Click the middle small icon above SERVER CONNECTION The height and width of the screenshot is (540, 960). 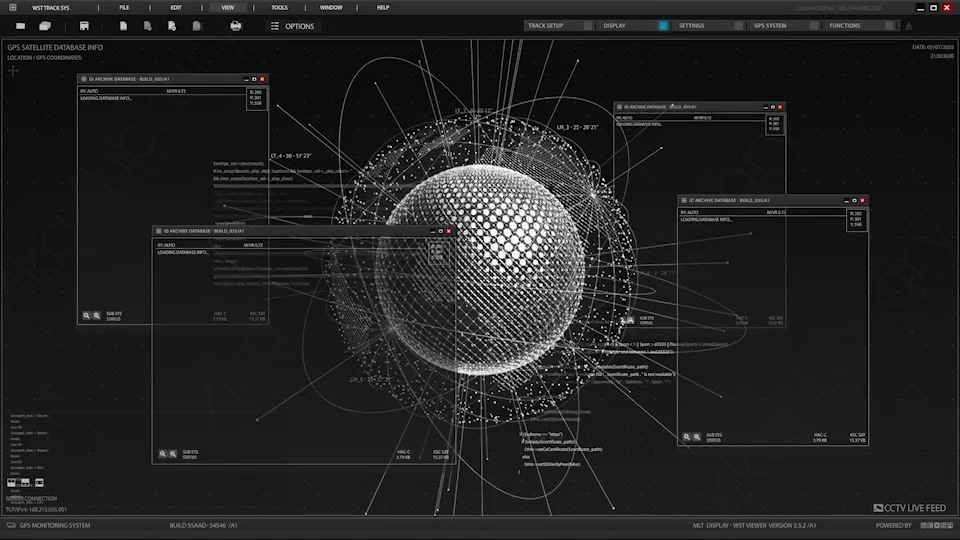tap(25, 482)
